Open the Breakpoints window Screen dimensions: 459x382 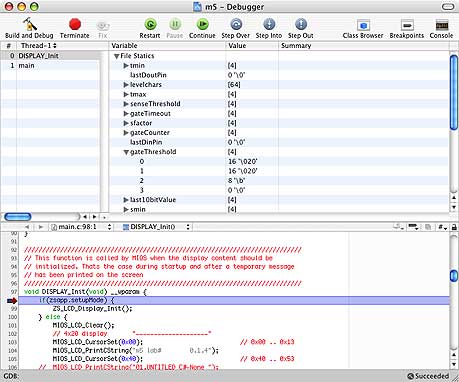point(407,25)
